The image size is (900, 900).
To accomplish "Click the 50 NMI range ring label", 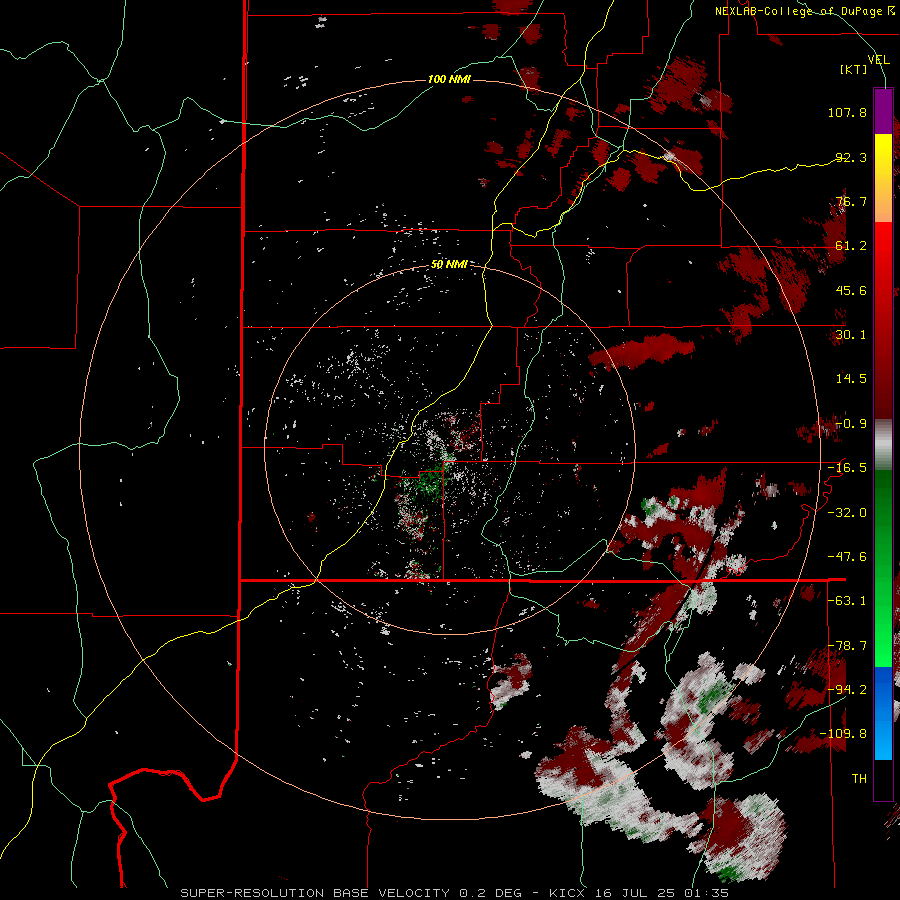I will pyautogui.click(x=449, y=265).
